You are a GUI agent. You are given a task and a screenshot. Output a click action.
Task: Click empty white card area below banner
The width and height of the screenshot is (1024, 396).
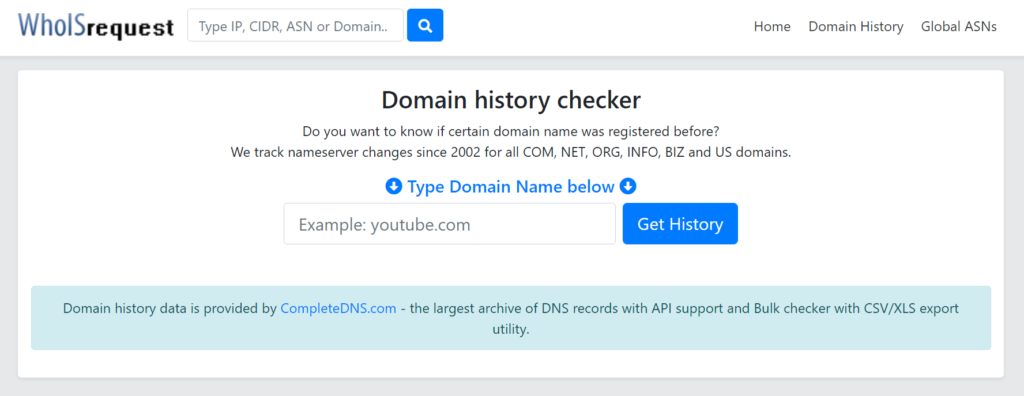tap(511, 363)
